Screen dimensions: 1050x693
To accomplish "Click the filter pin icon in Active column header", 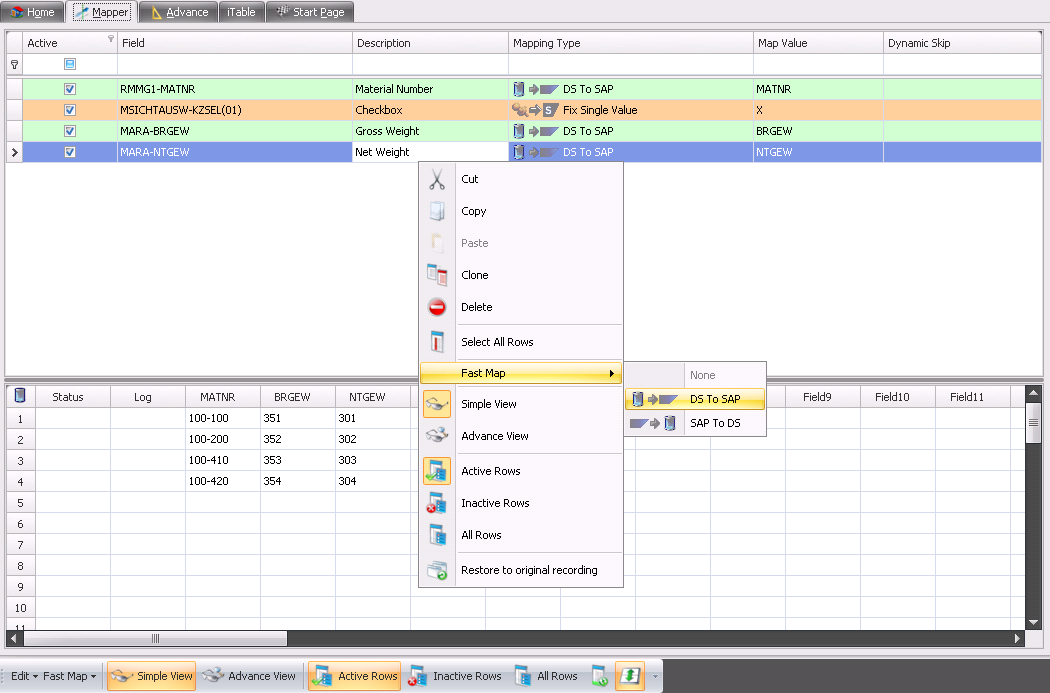I will tap(110, 39).
